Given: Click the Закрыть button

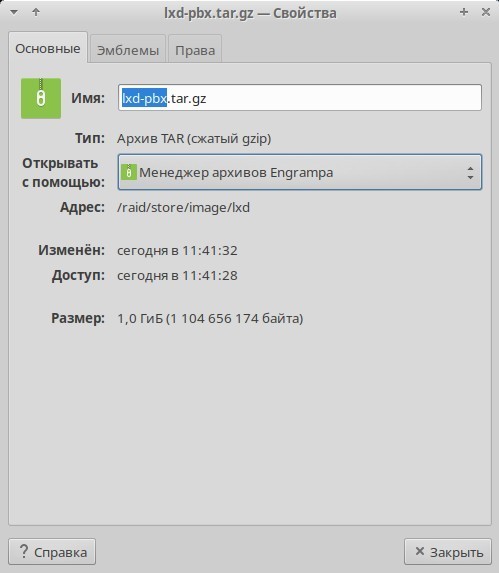Looking at the screenshot, I should point(448,551).
